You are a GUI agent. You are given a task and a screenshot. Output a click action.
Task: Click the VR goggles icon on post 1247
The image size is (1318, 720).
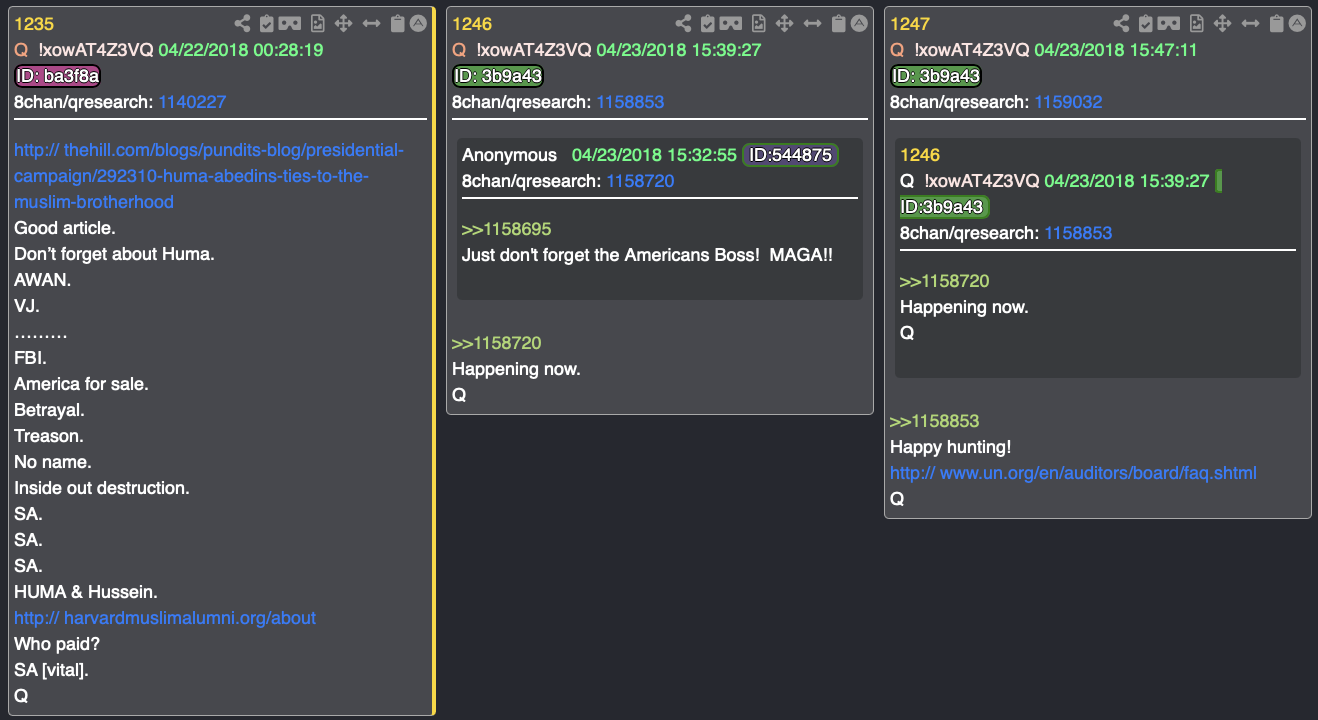1169,23
